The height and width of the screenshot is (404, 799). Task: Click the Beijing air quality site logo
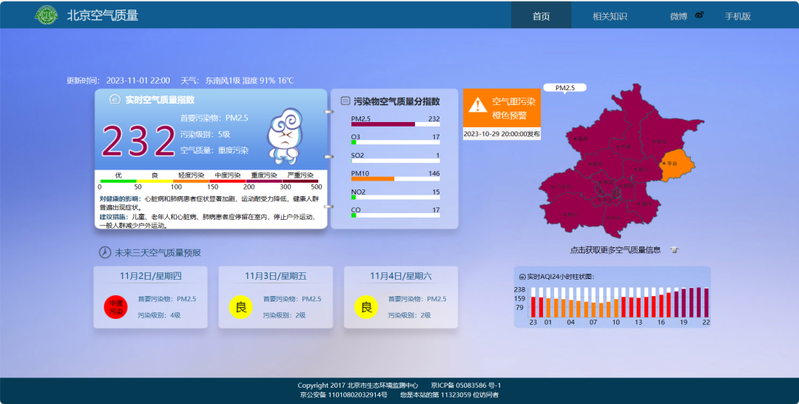pos(46,15)
